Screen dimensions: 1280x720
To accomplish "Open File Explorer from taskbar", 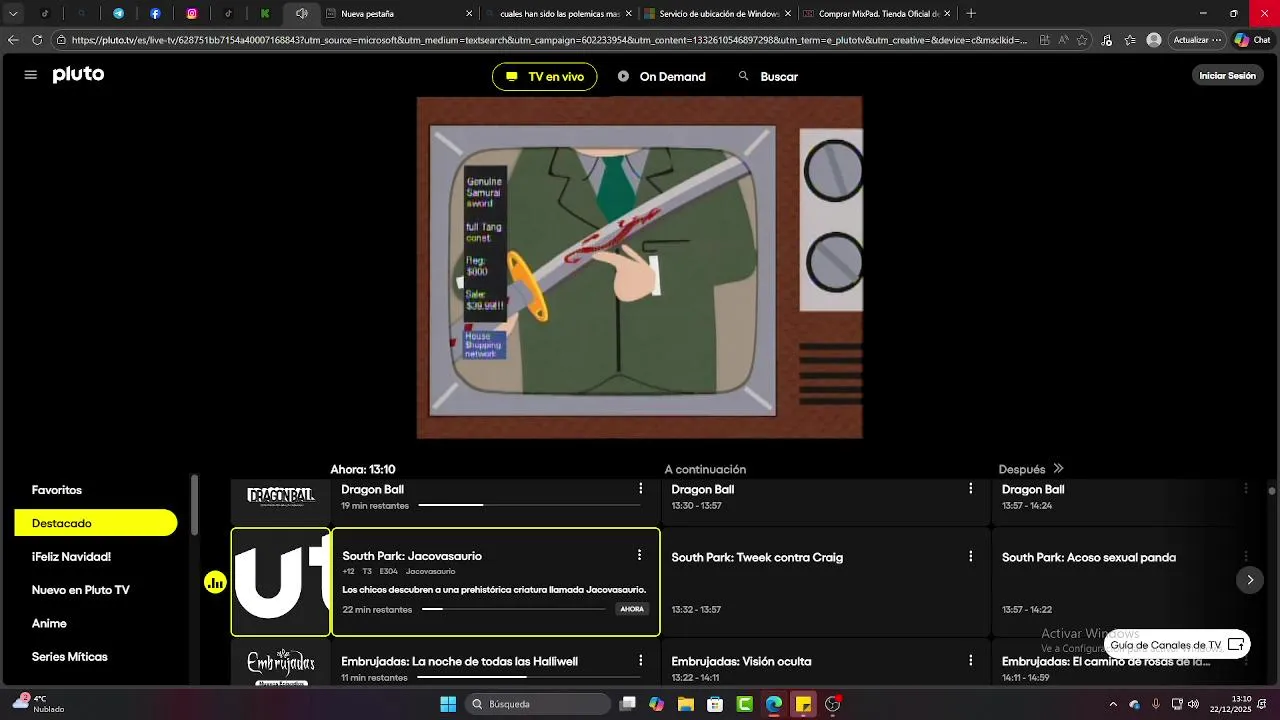I will [x=686, y=704].
